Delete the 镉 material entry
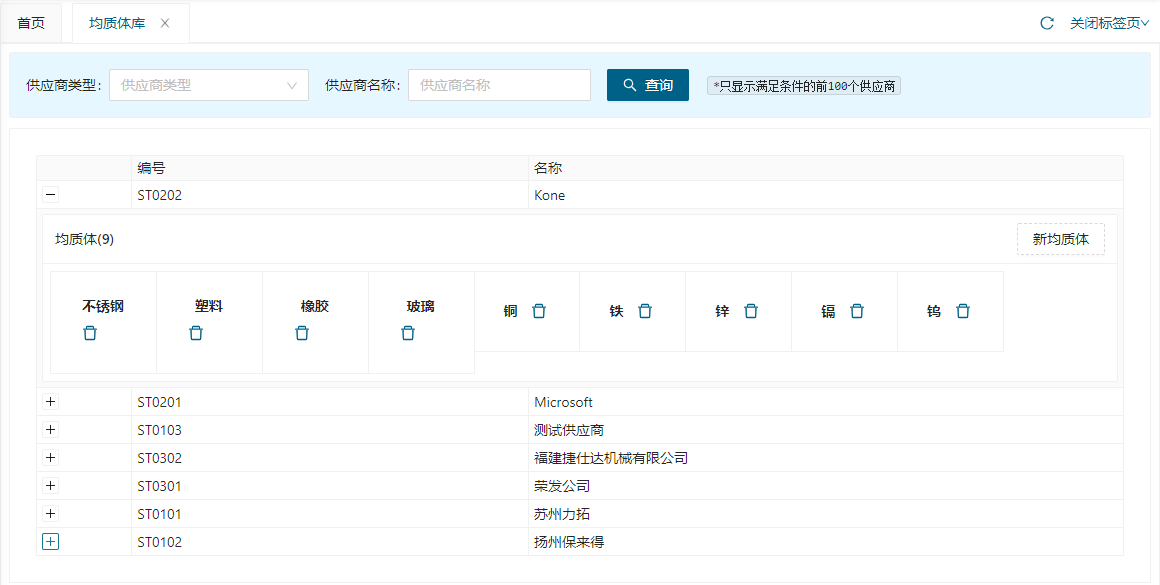 (857, 311)
